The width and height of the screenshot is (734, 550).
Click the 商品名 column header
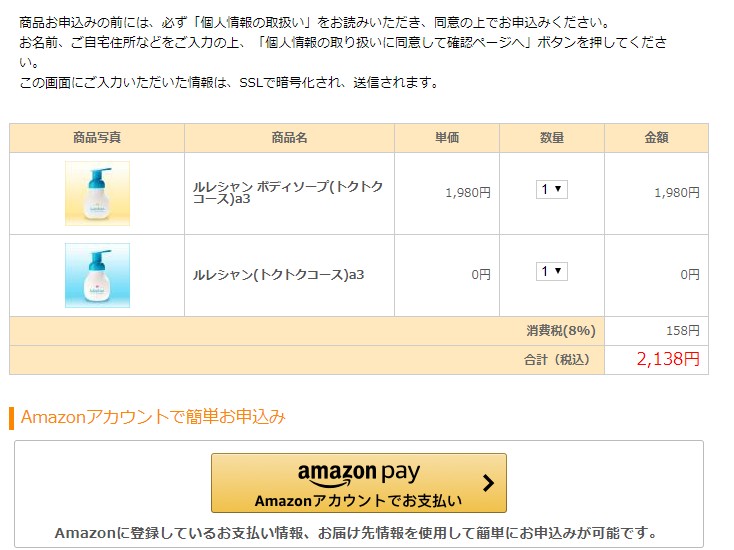(x=289, y=138)
